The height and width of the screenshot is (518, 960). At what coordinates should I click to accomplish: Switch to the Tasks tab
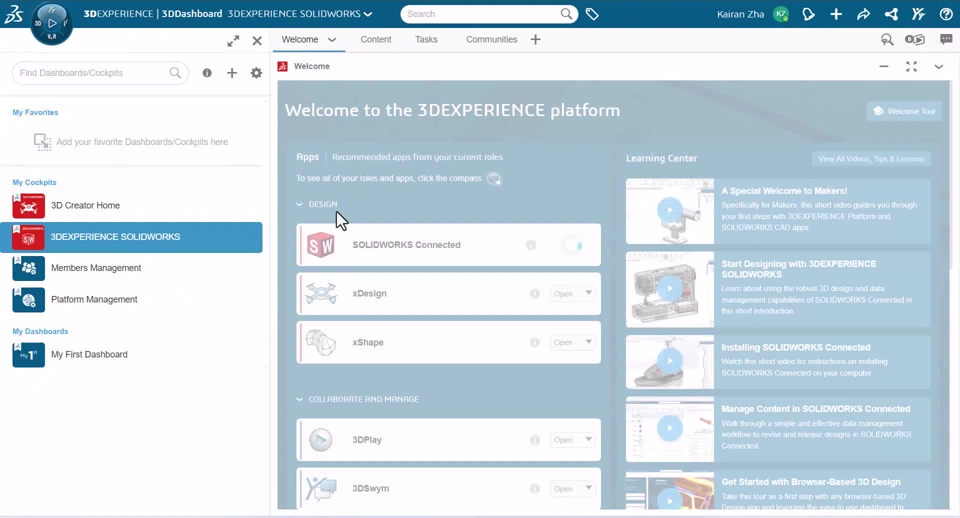[x=426, y=39]
